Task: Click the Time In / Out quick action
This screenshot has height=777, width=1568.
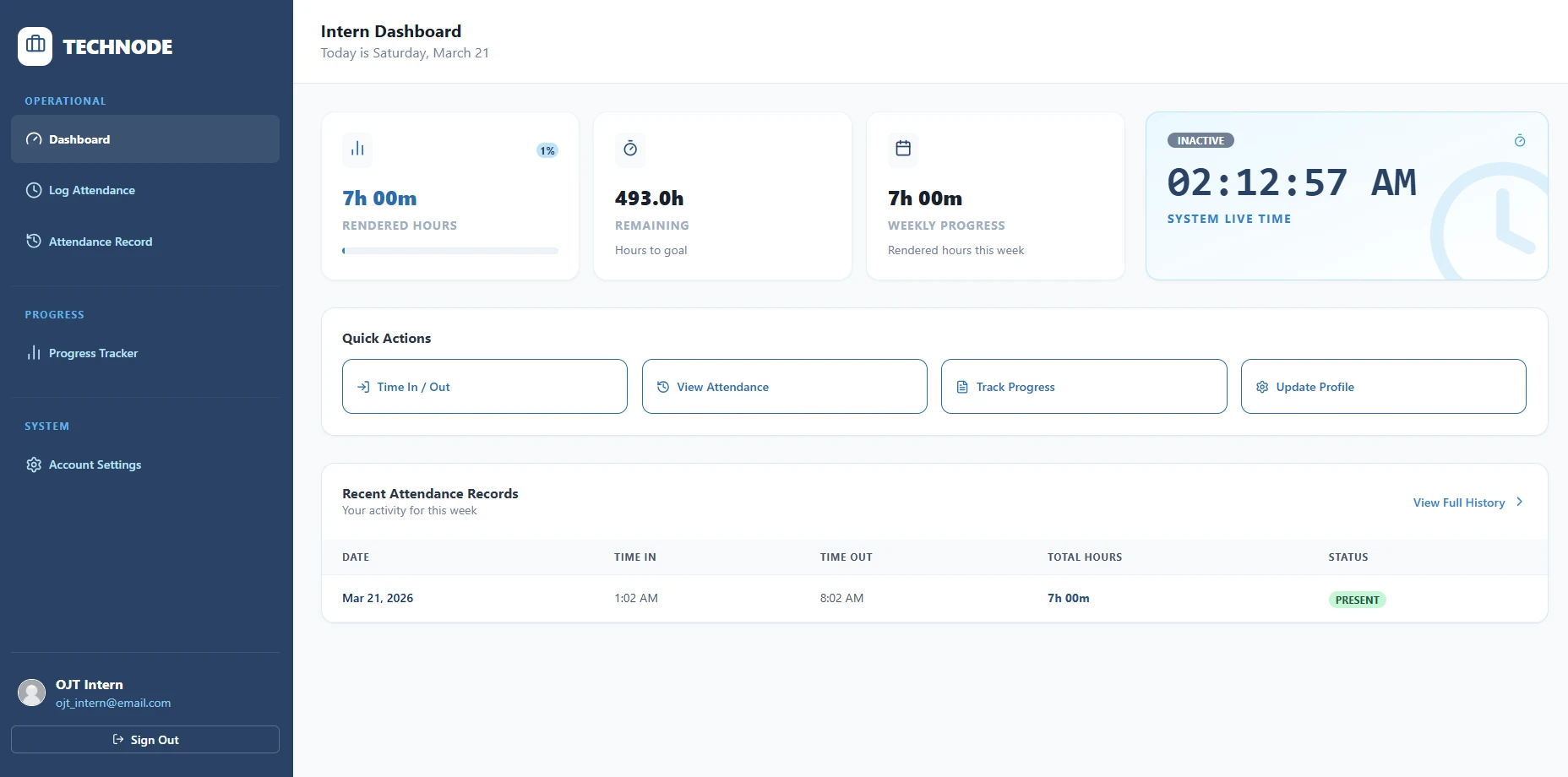Action: point(485,387)
